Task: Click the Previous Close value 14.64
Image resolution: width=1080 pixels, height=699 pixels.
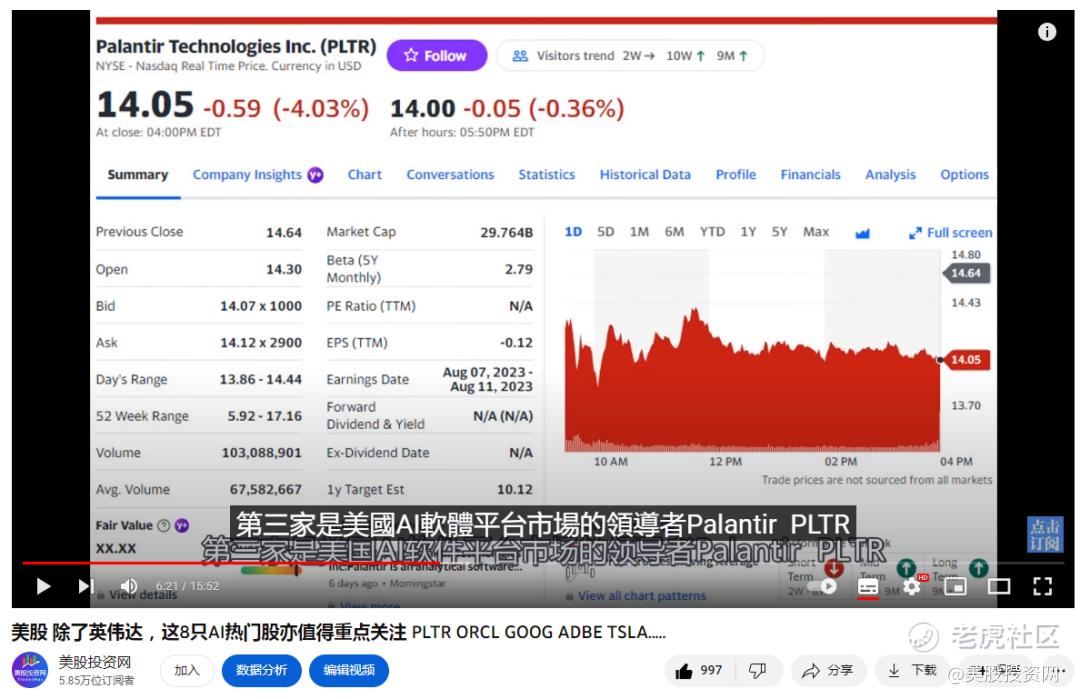Action: (x=284, y=233)
